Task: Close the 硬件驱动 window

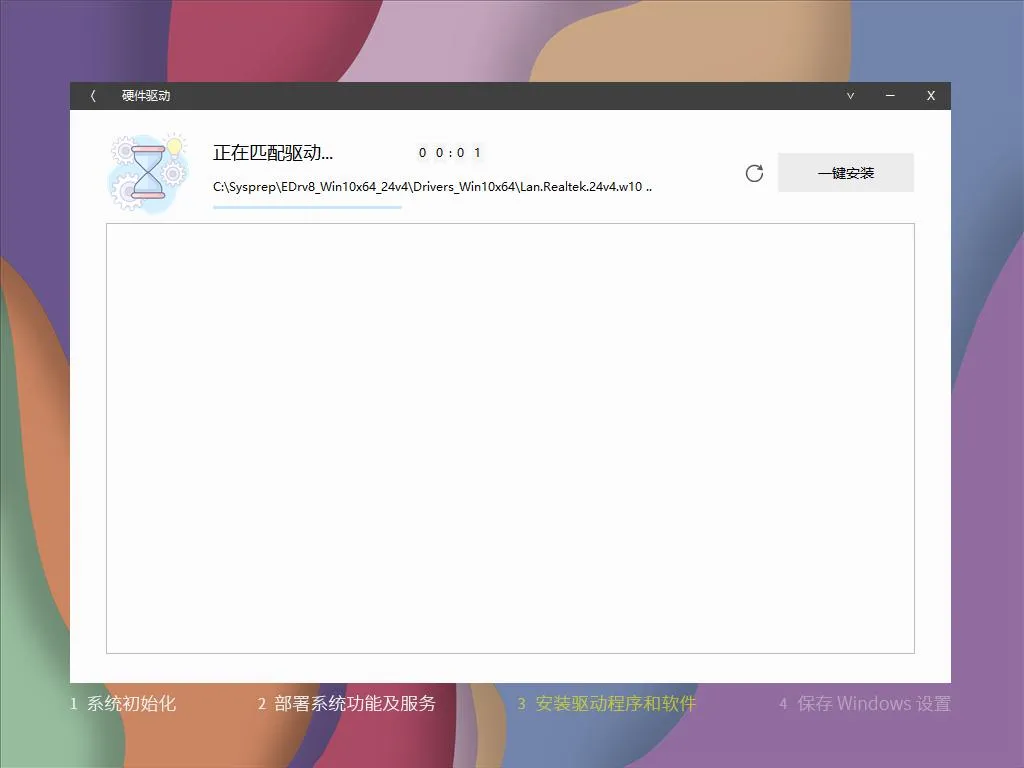Action: [930, 95]
